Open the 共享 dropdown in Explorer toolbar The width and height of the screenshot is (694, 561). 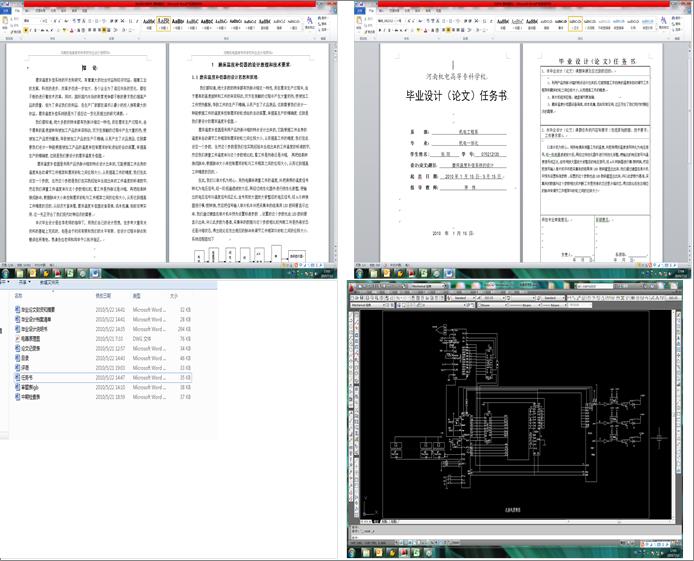24,282
